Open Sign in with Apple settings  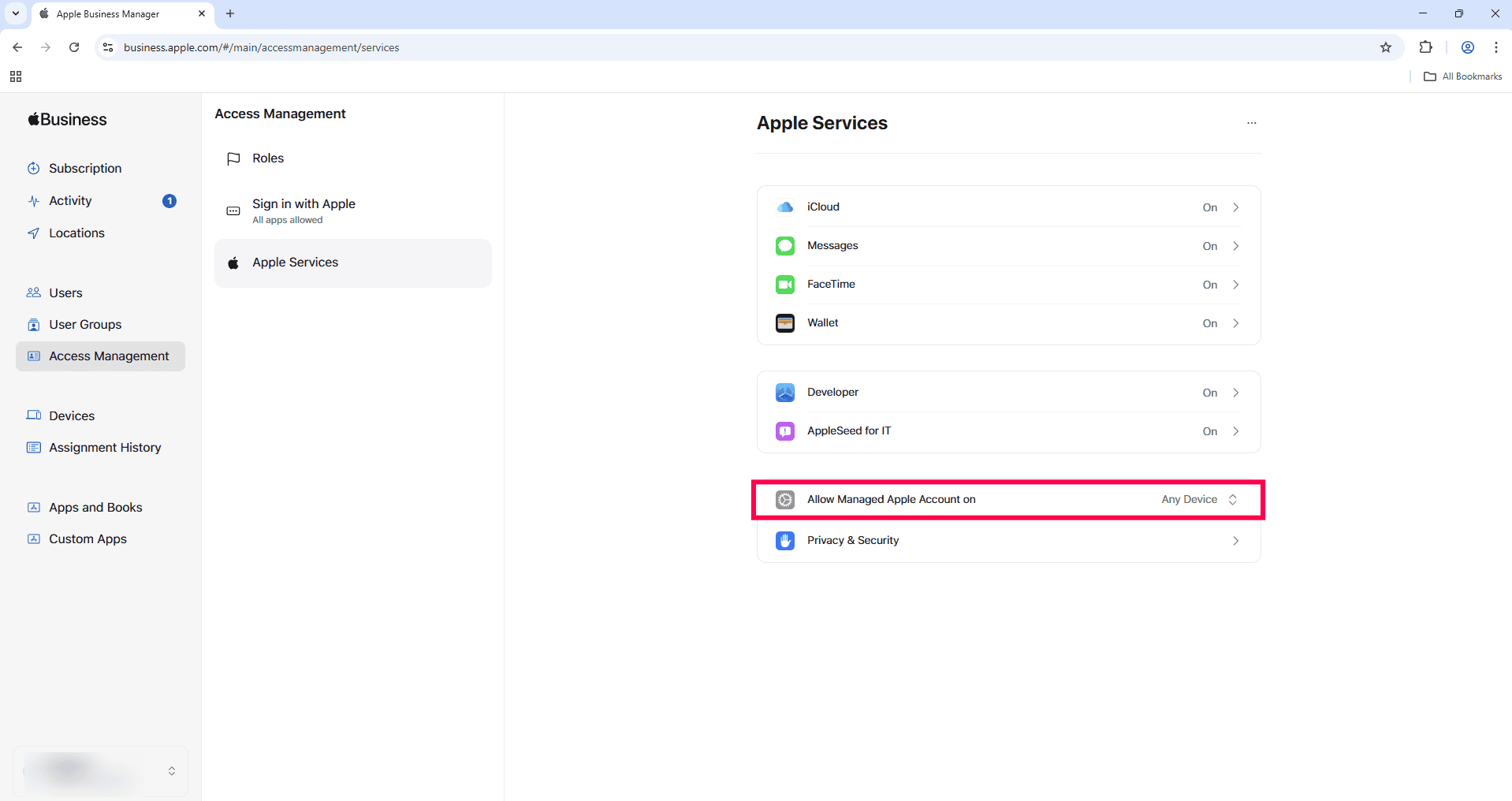(353, 210)
